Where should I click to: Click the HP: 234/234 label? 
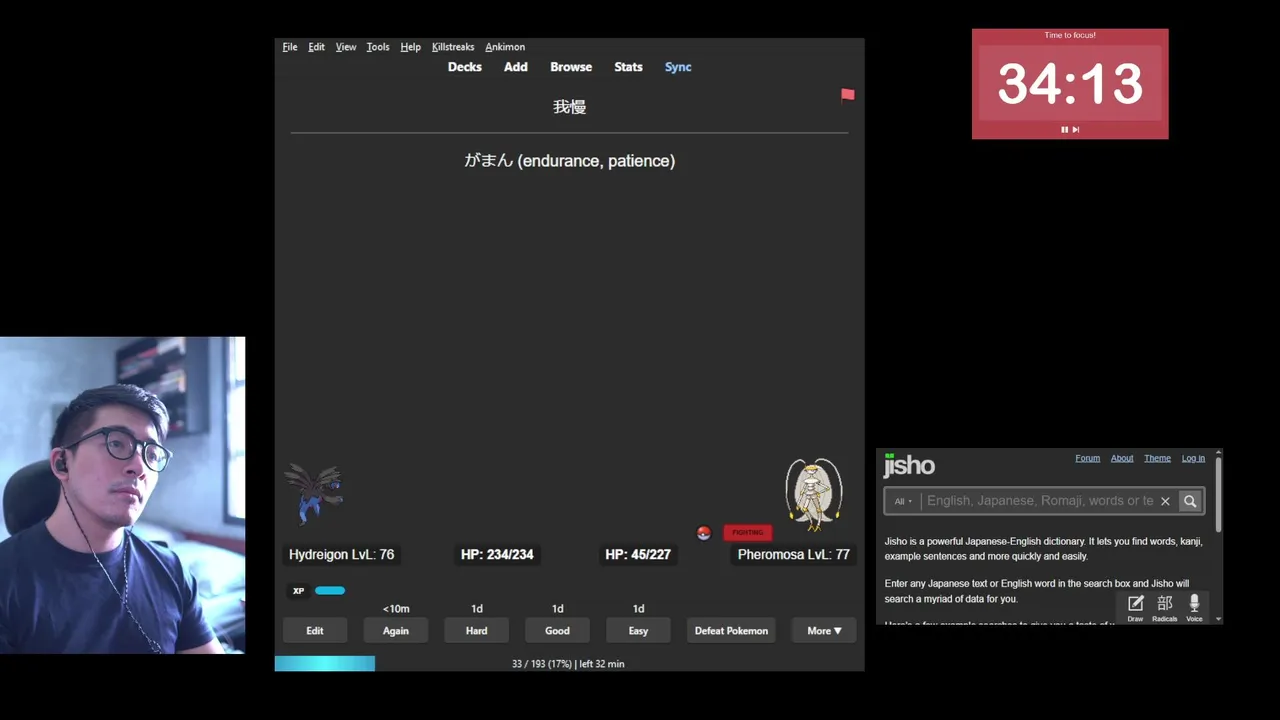[x=497, y=555]
